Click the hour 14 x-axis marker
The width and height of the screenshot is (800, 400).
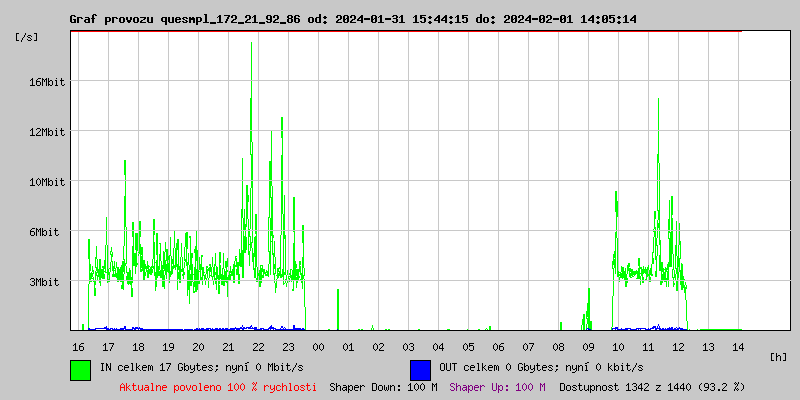(x=738, y=347)
